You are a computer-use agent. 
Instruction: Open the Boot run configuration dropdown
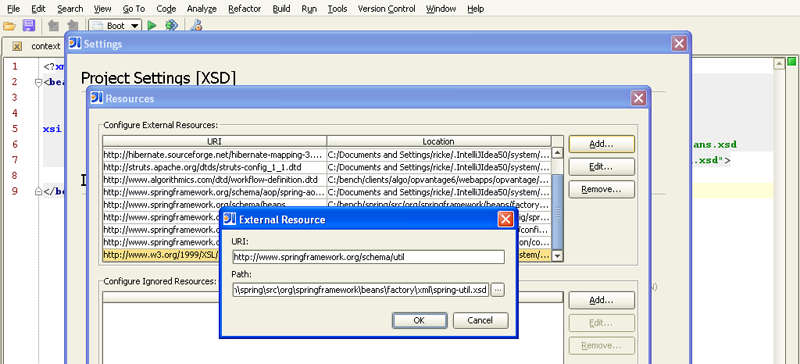point(115,26)
